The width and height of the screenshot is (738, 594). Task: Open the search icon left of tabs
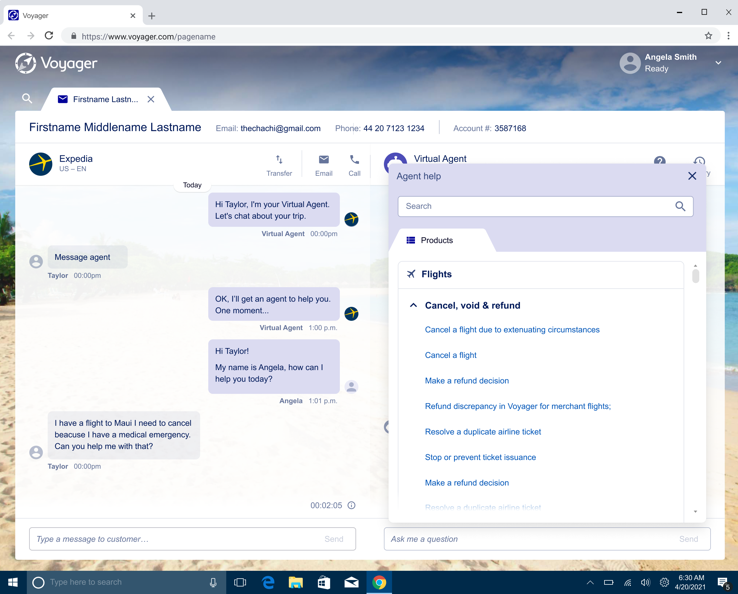(x=27, y=99)
